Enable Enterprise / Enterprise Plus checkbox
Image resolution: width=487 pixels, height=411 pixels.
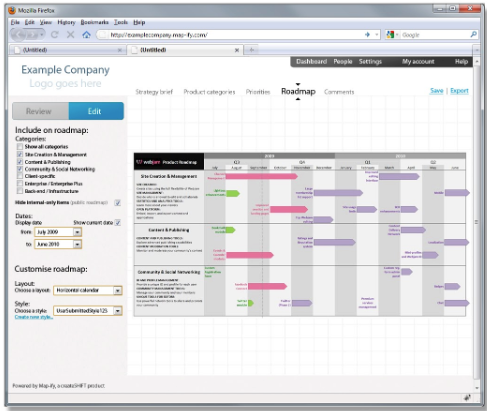pyautogui.click(x=20, y=184)
